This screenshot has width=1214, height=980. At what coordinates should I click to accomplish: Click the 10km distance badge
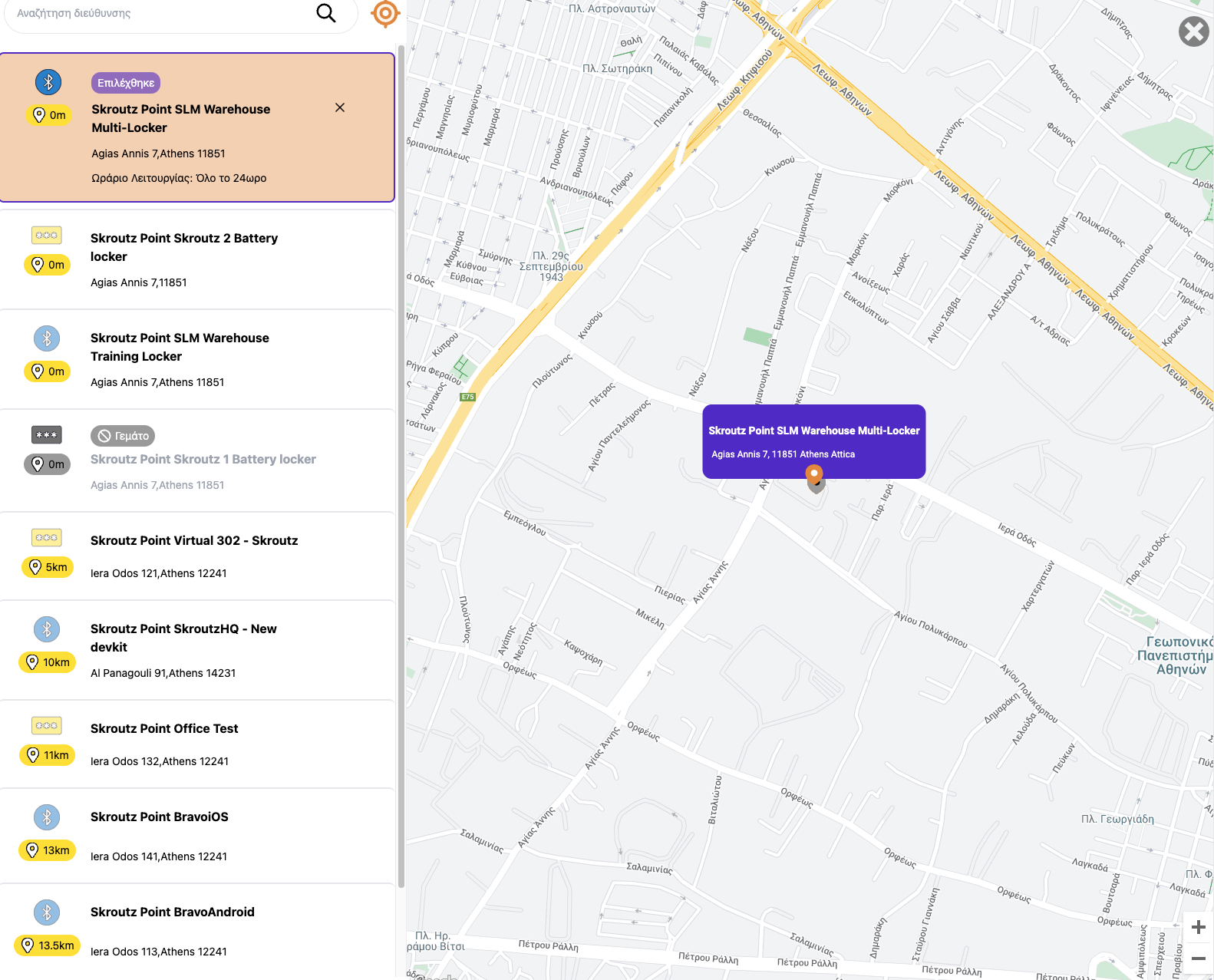pos(48,662)
